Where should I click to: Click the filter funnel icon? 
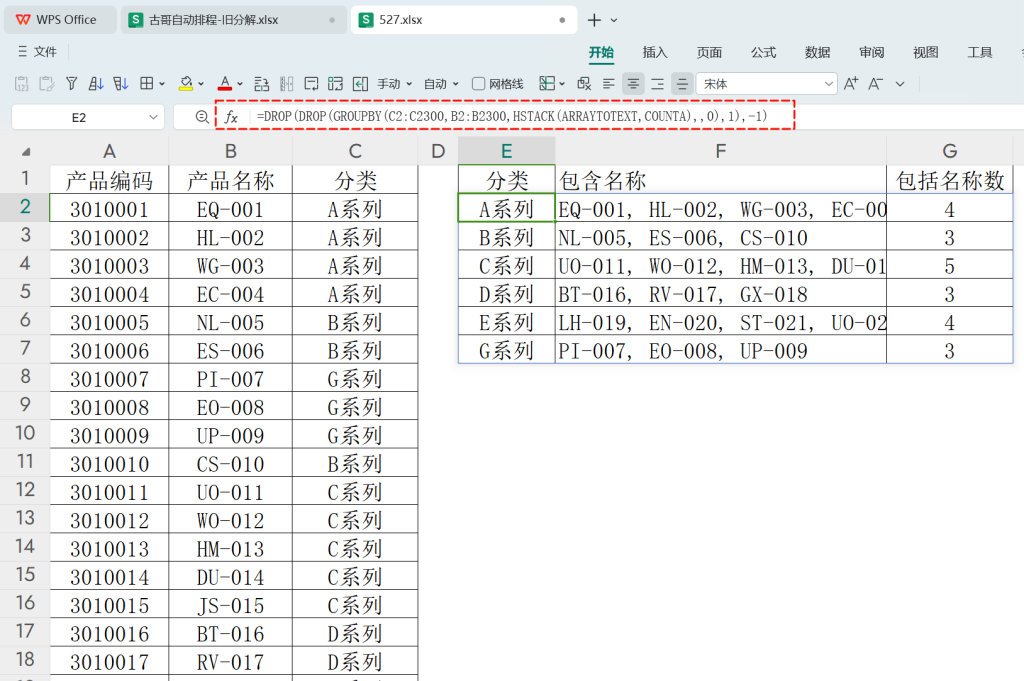72,84
